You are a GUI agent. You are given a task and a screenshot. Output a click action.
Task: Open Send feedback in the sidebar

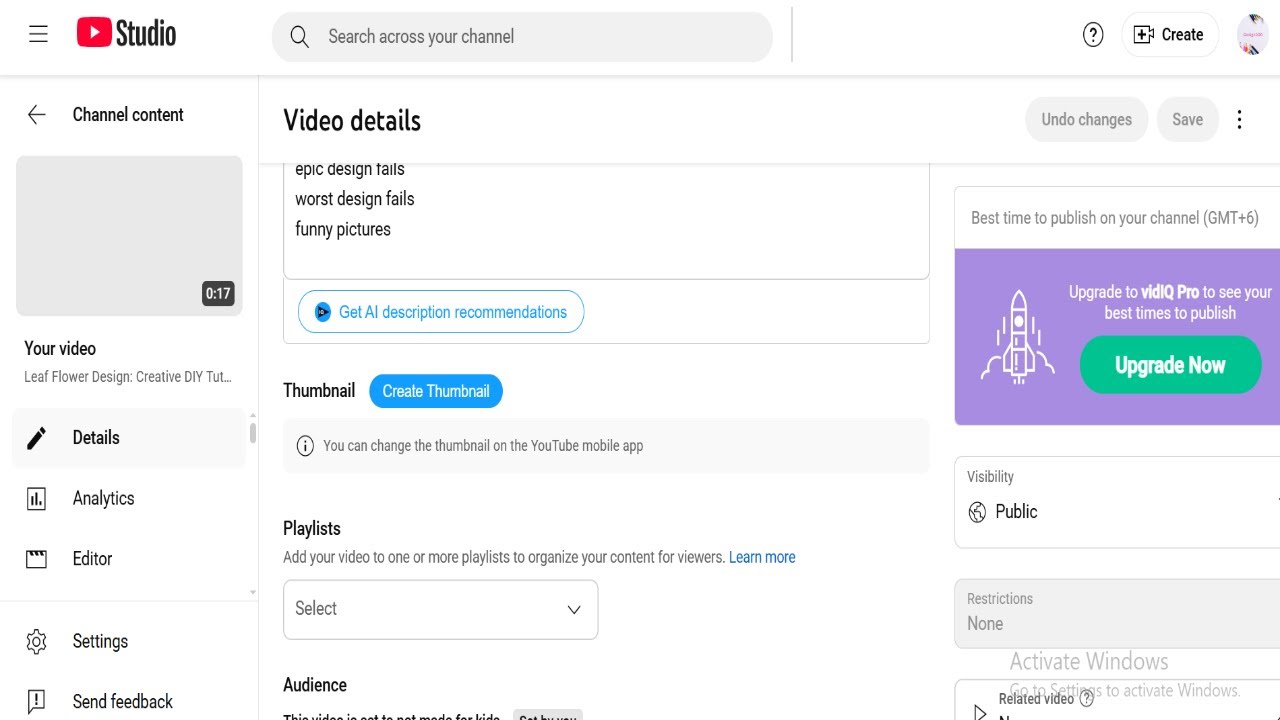(129, 701)
